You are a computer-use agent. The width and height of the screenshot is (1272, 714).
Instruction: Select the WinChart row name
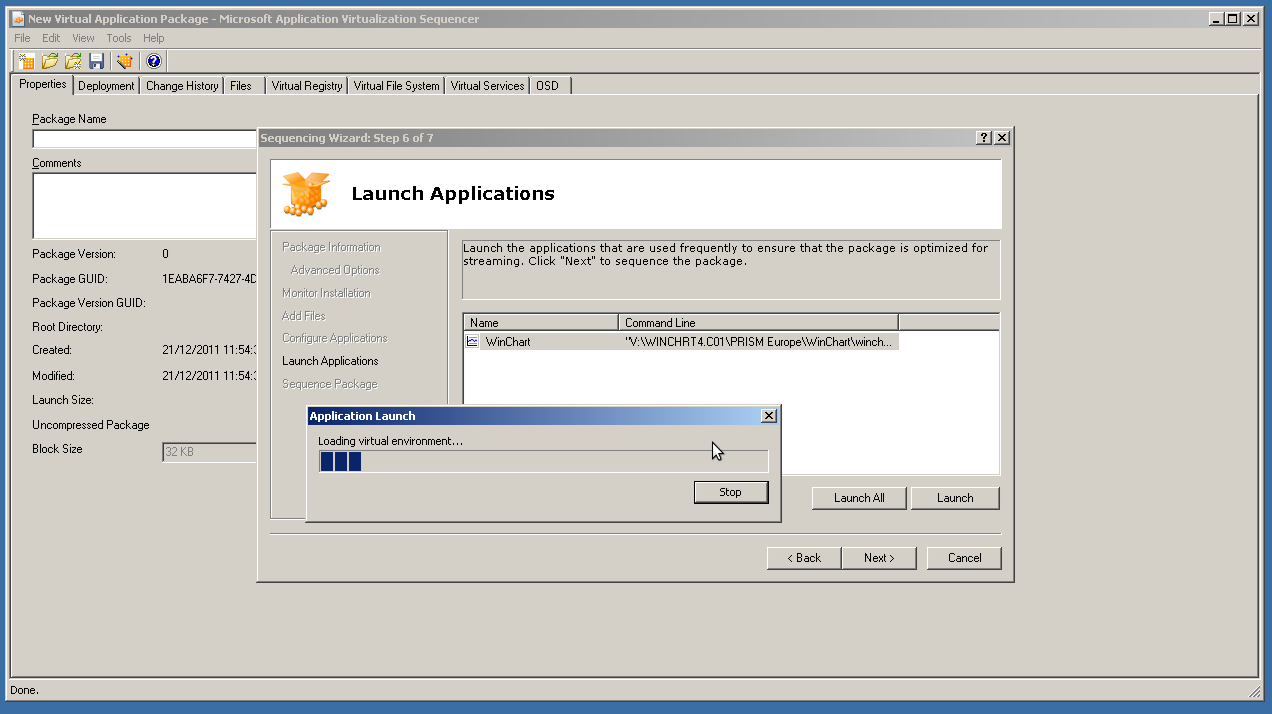(508, 342)
